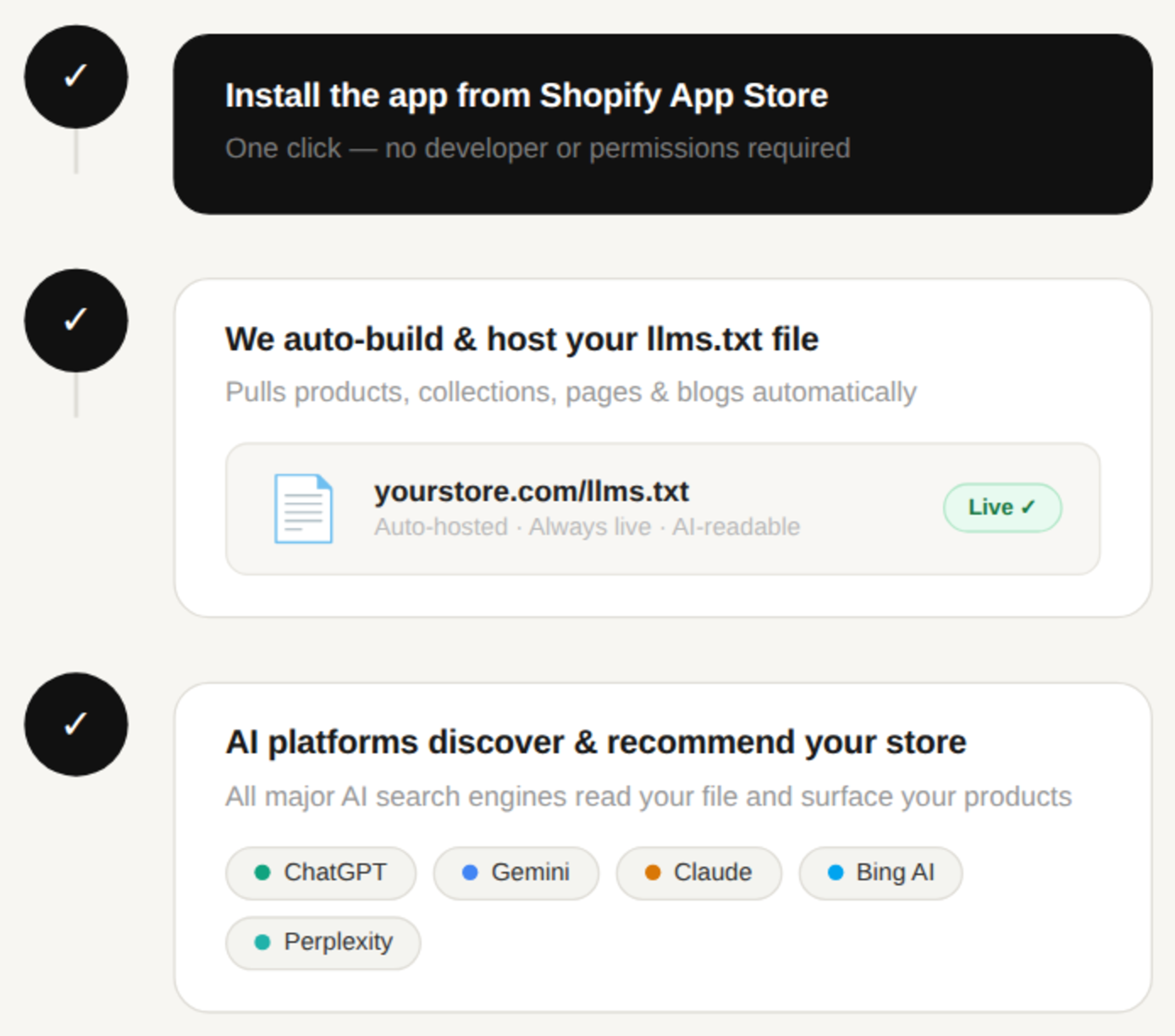
Task: Click the document file icon next to yourstore.com/llms.txt
Action: point(303,509)
